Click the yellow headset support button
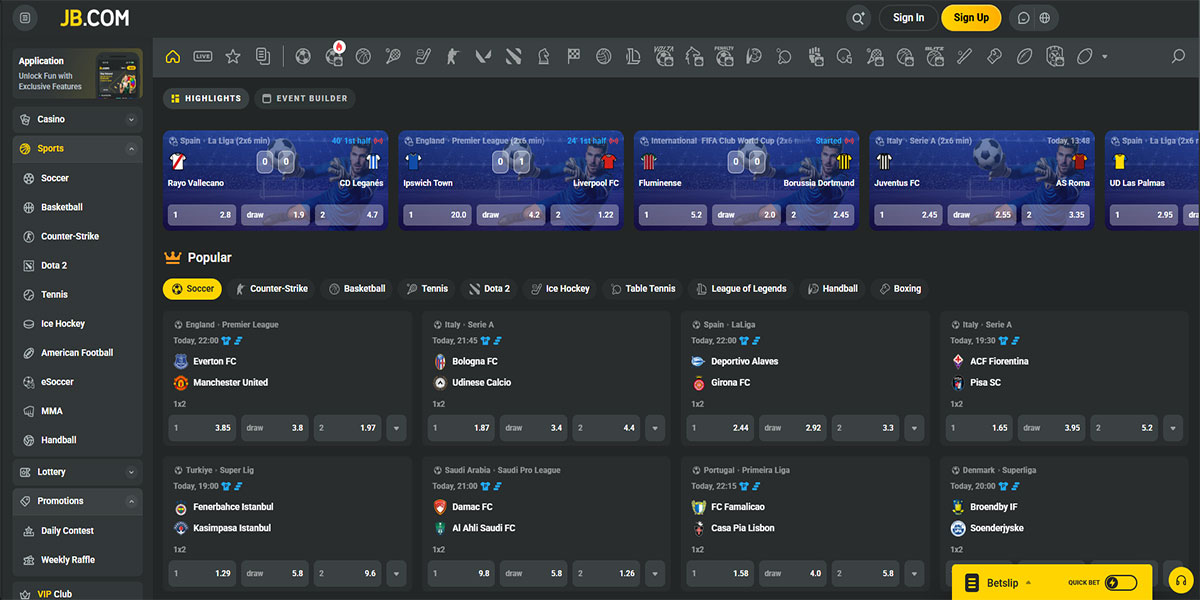 [1180, 581]
